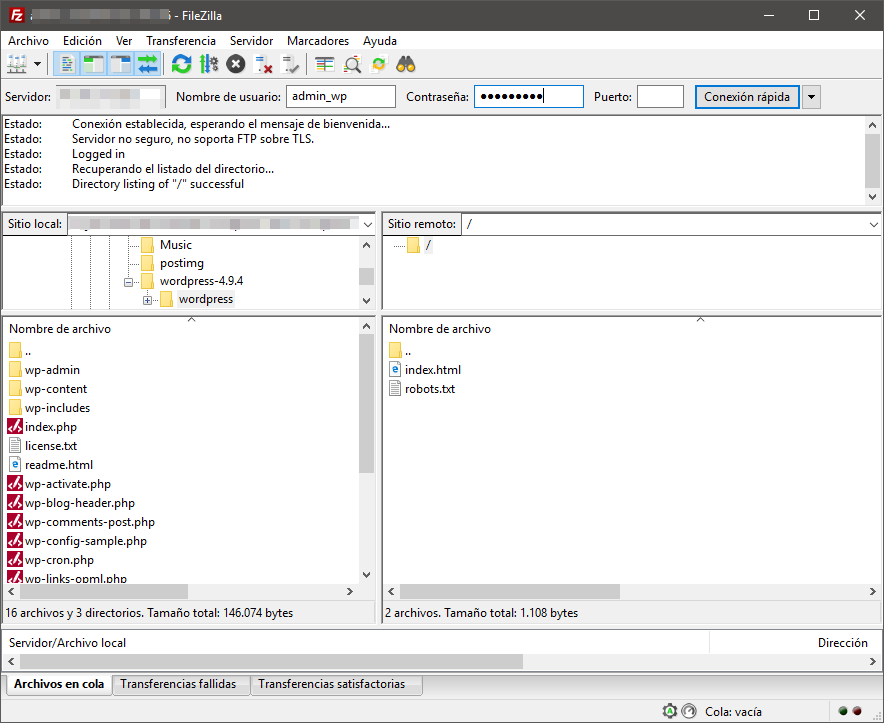This screenshot has height=723, width=884.
Task: Open the Site Manager icon
Action: pyautogui.click(x=17, y=64)
